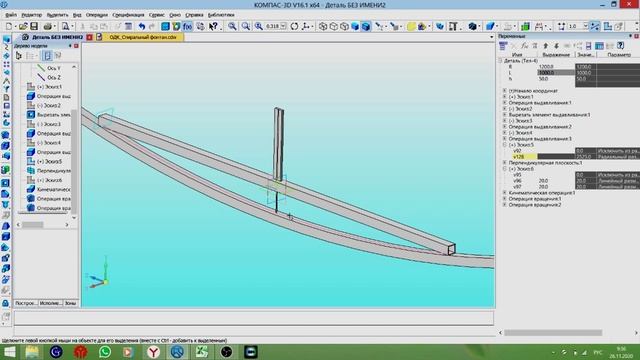Click the Windows Start button
The height and width of the screenshot is (360, 640).
9,351
